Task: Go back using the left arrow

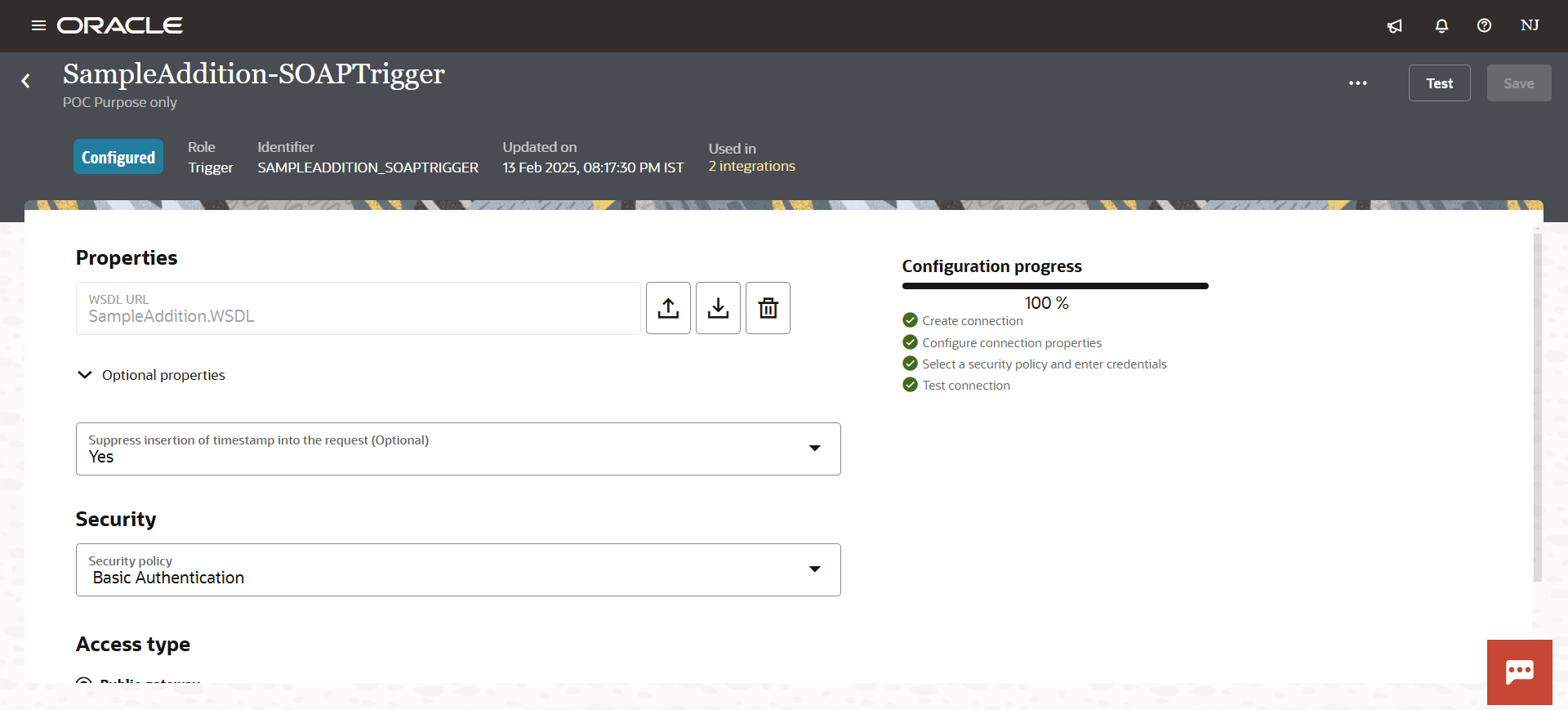Action: (x=26, y=81)
